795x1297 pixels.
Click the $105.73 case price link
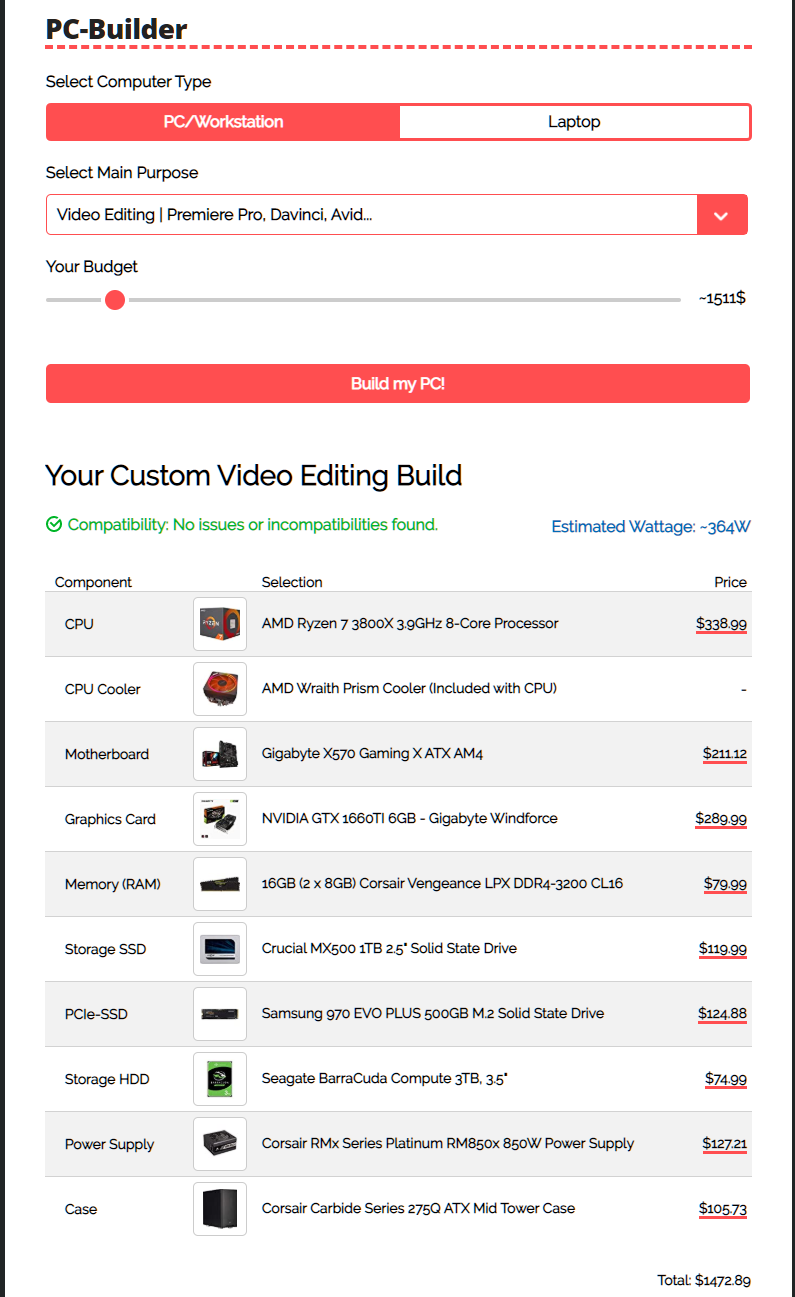722,1208
